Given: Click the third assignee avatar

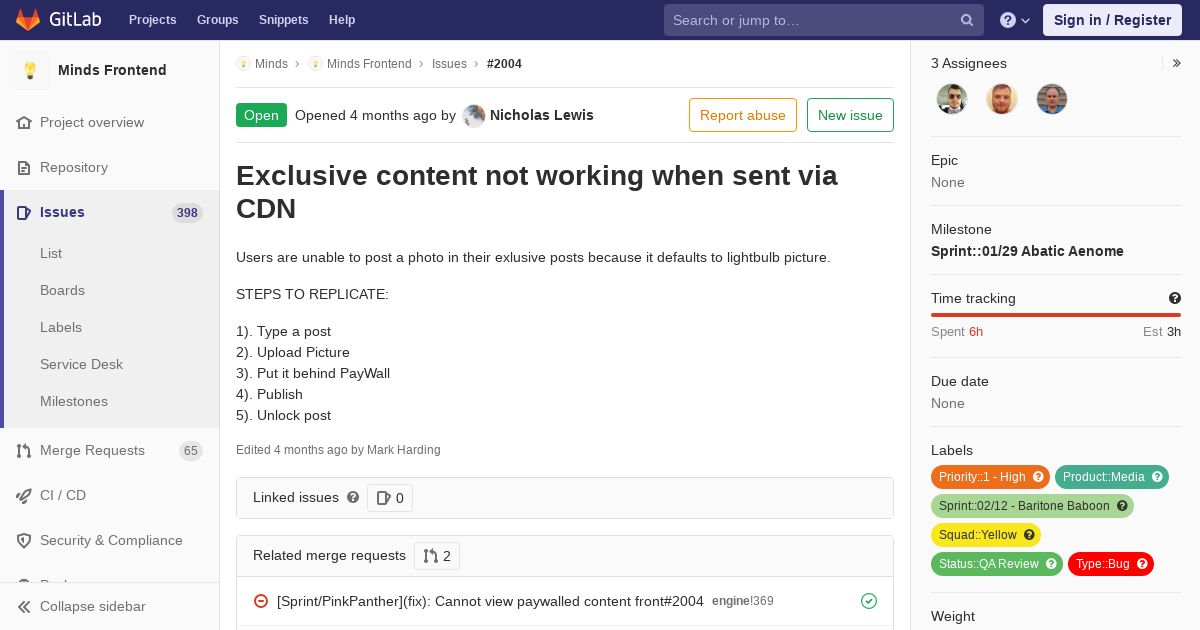Looking at the screenshot, I should tap(1052, 99).
